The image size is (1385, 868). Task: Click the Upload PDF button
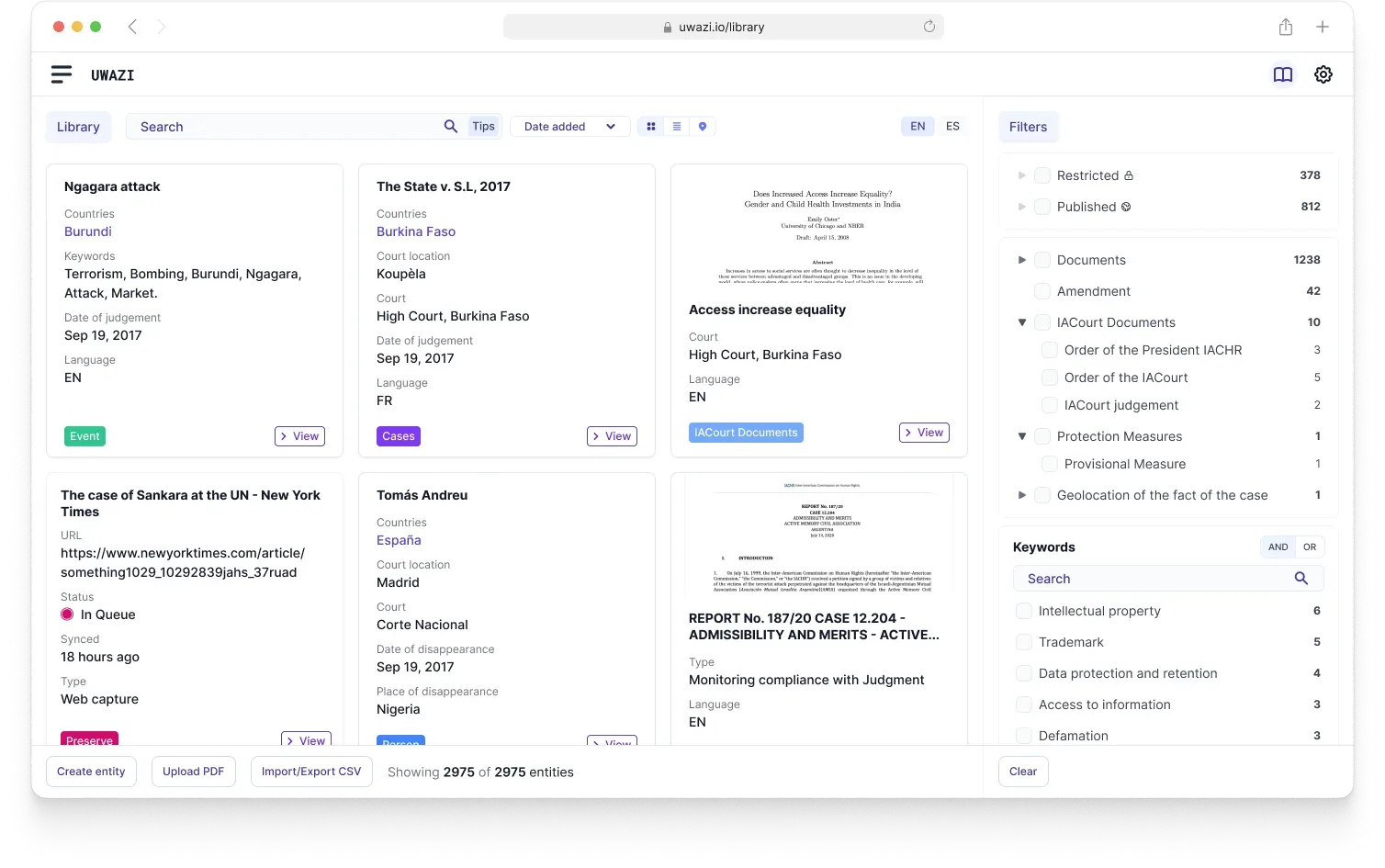click(193, 772)
